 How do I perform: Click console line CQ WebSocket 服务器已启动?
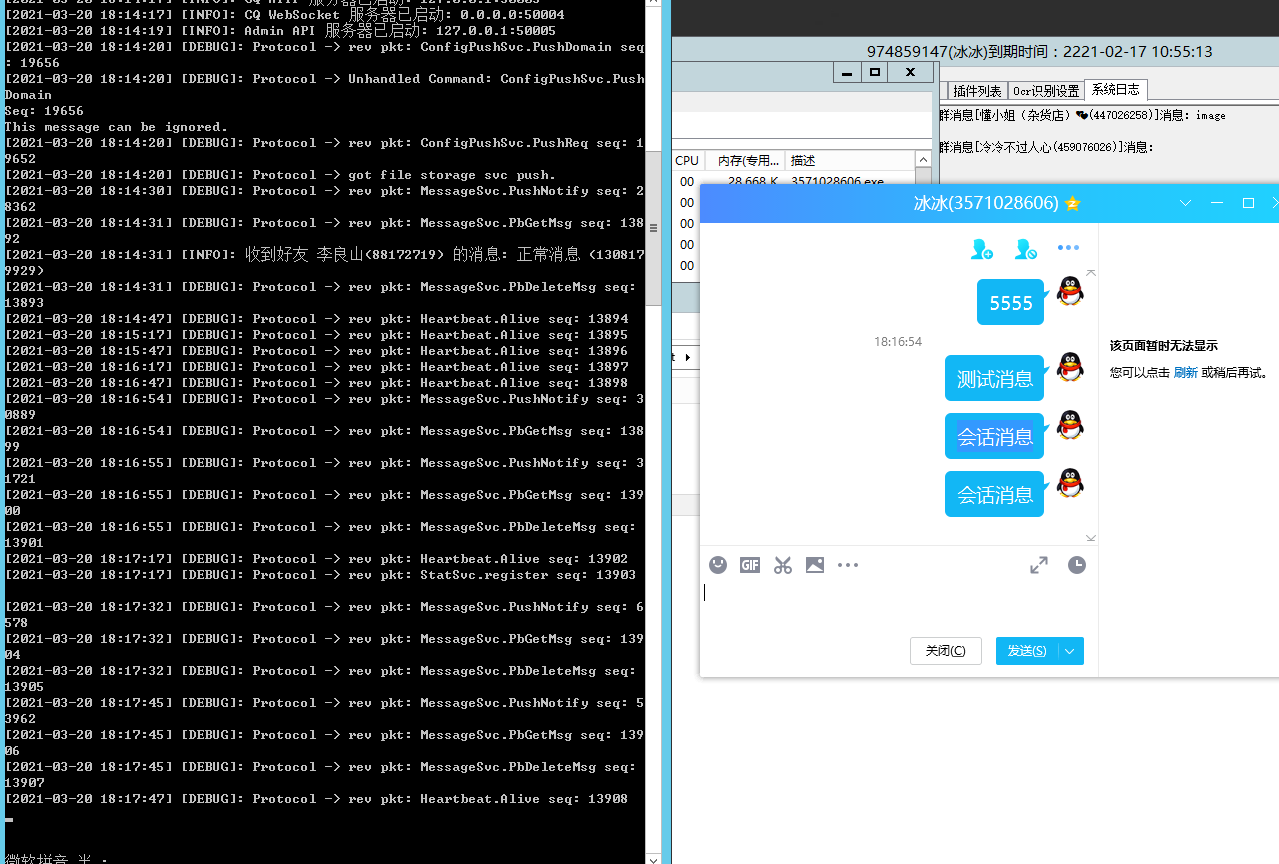pos(284,15)
